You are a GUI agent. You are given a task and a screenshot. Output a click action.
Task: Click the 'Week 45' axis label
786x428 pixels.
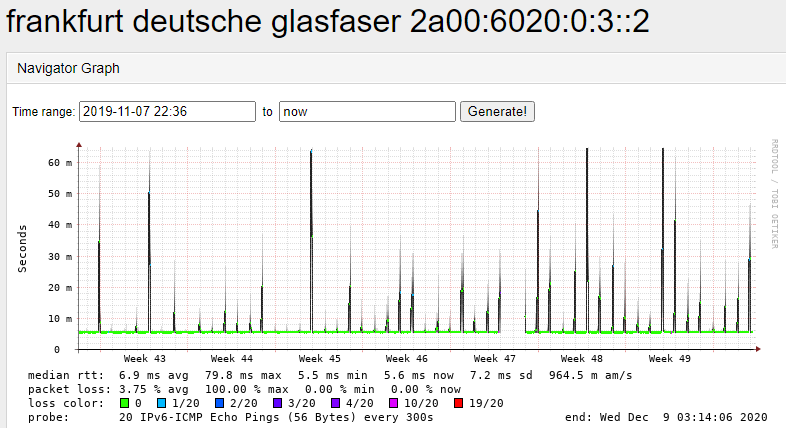(319, 359)
